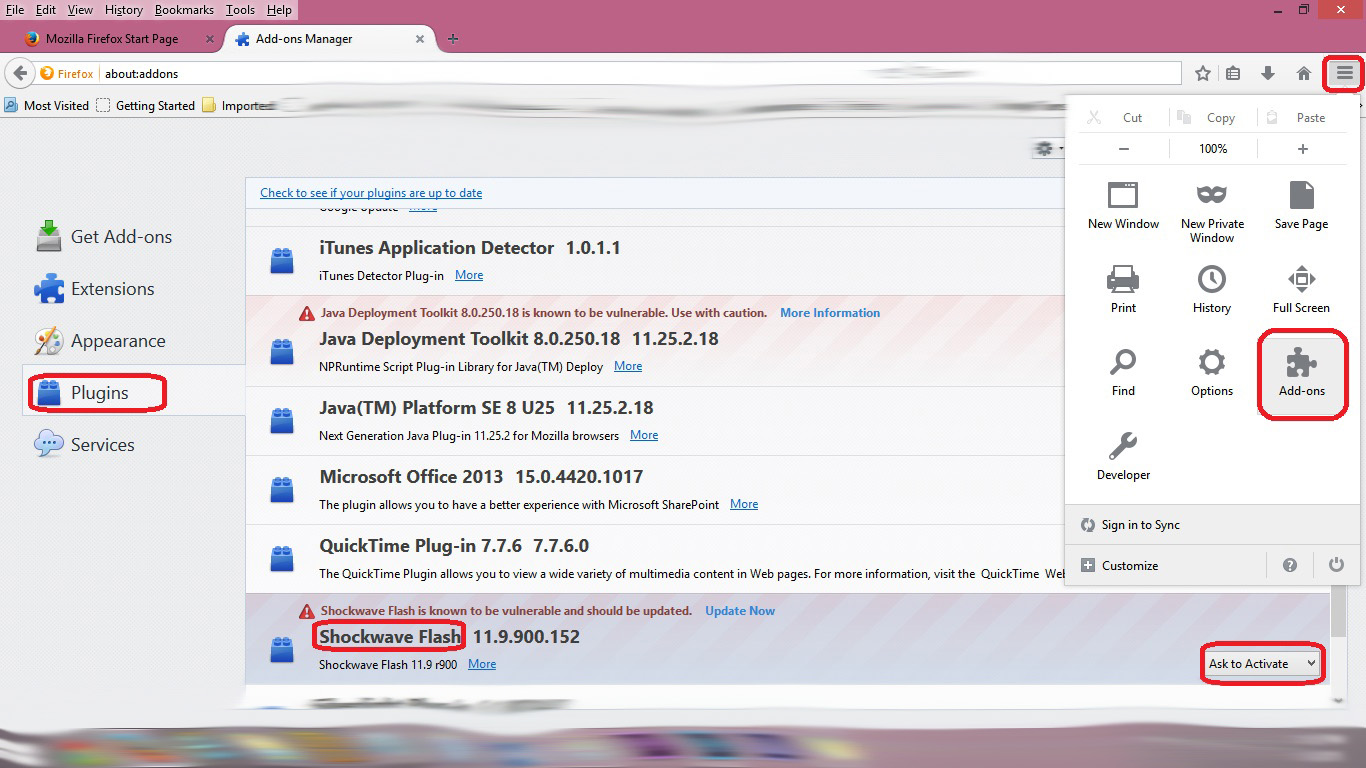Image resolution: width=1366 pixels, height=768 pixels.
Task: Click the add-ons tools gear dropdown
Action: [x=1048, y=148]
